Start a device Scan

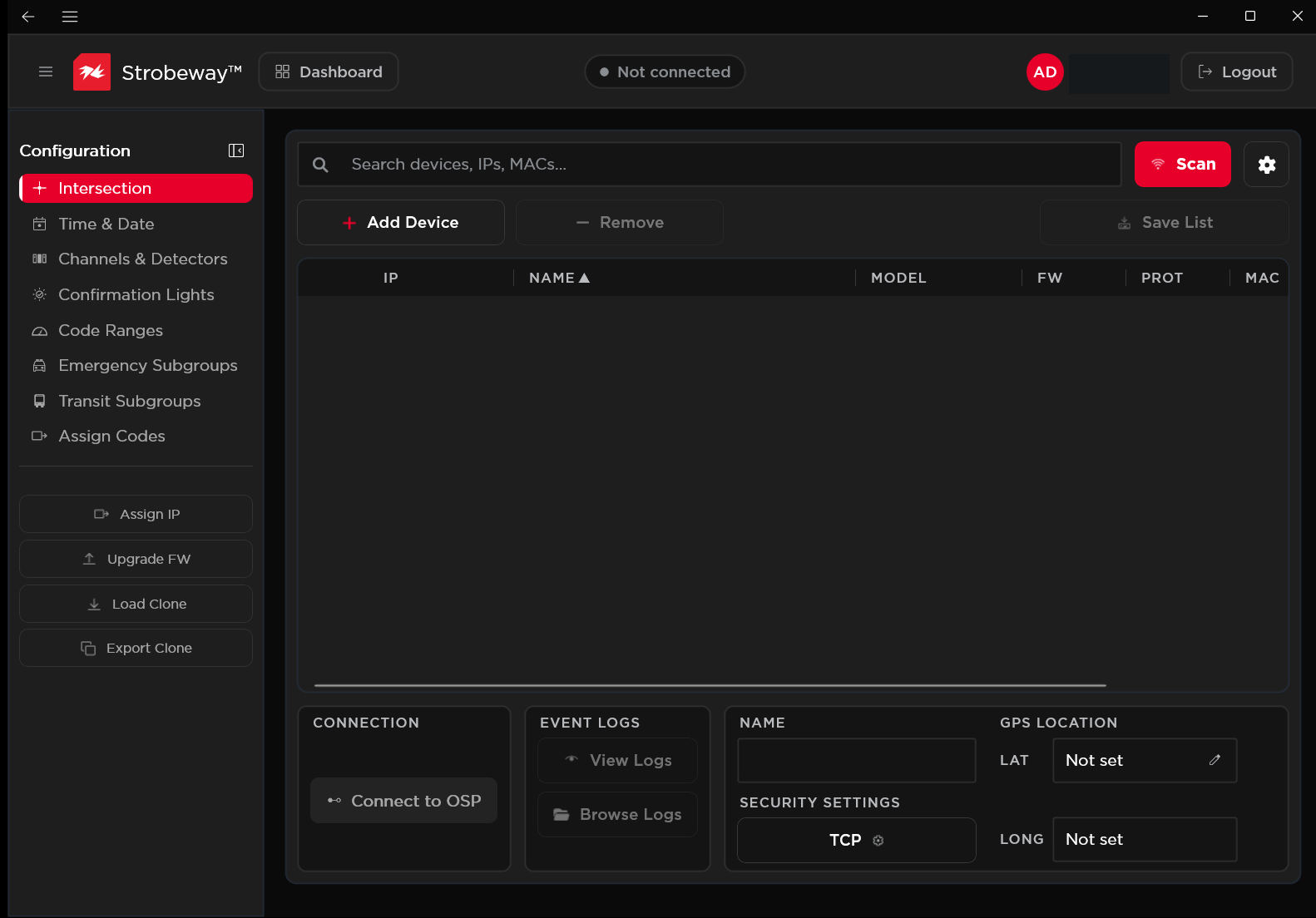point(1183,165)
